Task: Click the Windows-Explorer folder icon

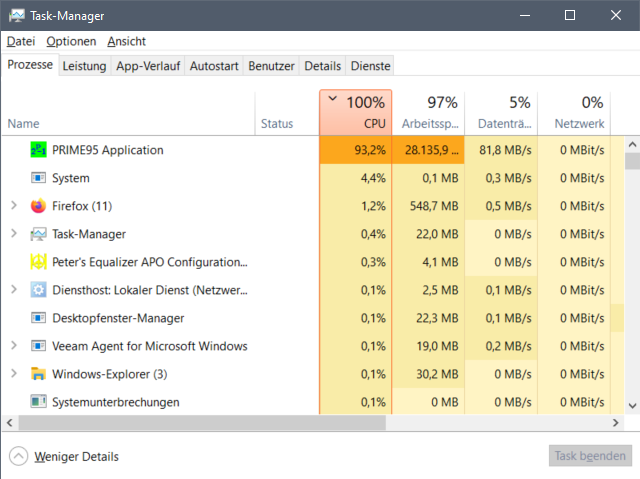Action: pos(38,374)
